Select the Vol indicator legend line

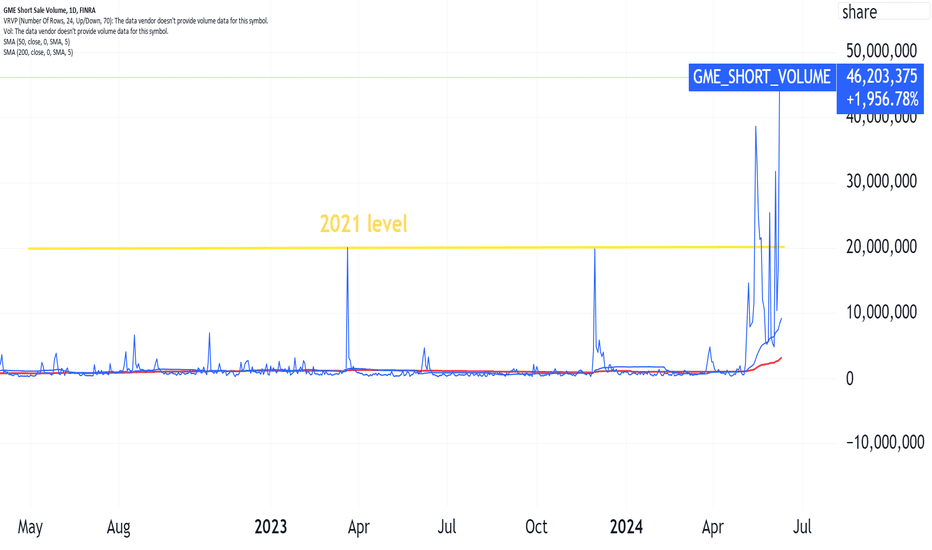(x=86, y=32)
